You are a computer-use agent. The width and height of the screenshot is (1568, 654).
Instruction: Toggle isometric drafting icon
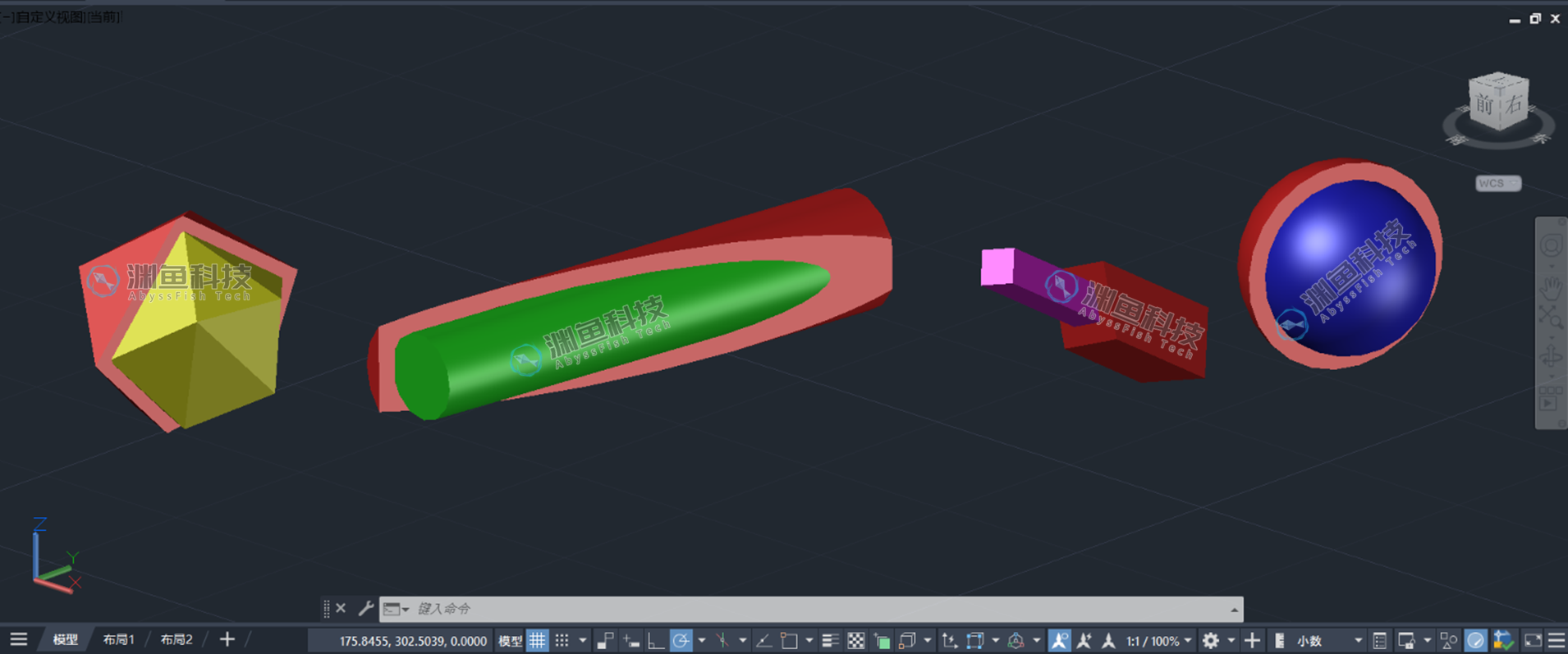pyautogui.click(x=722, y=640)
